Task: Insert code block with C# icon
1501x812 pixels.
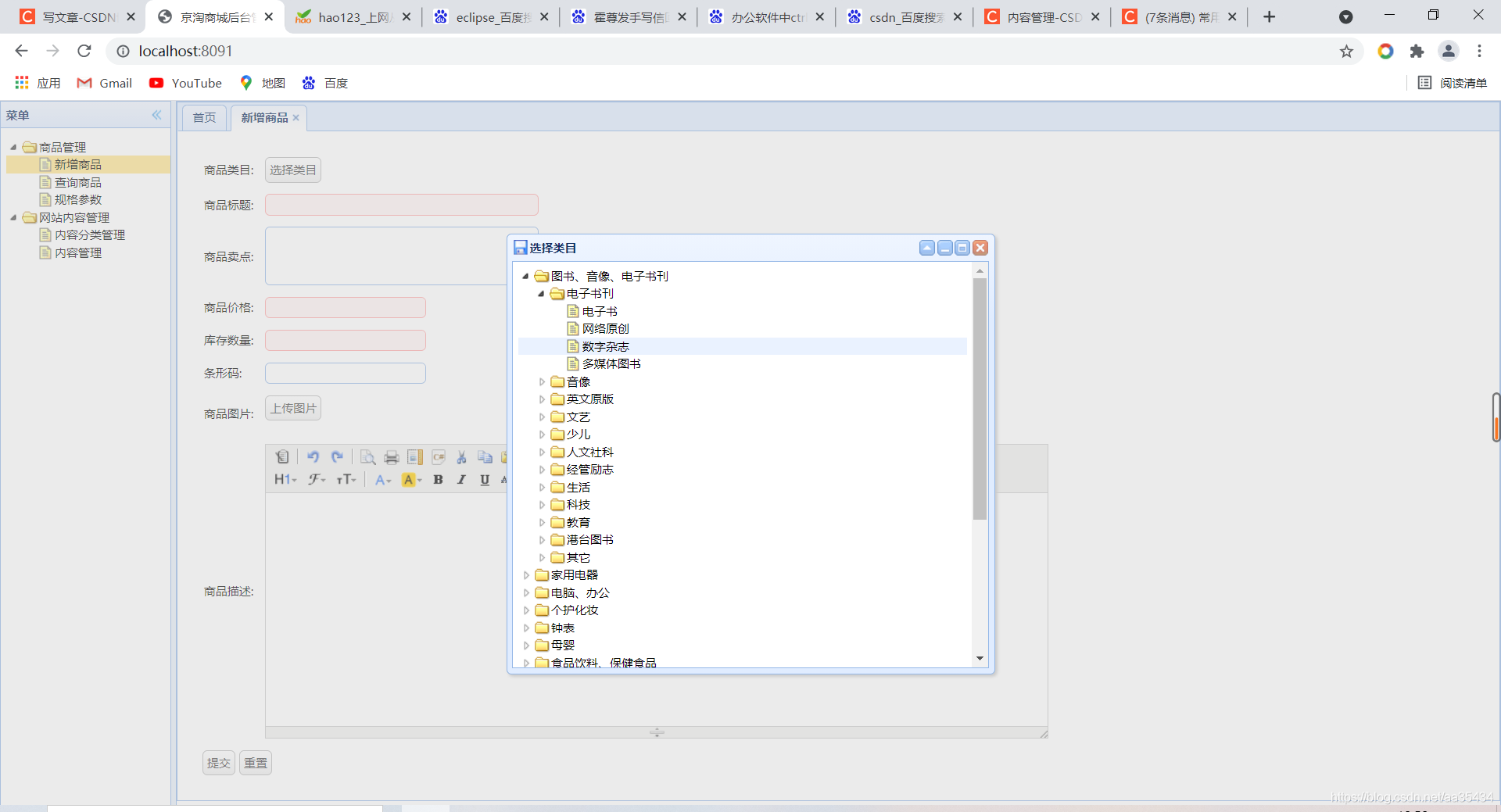Action: (439, 457)
